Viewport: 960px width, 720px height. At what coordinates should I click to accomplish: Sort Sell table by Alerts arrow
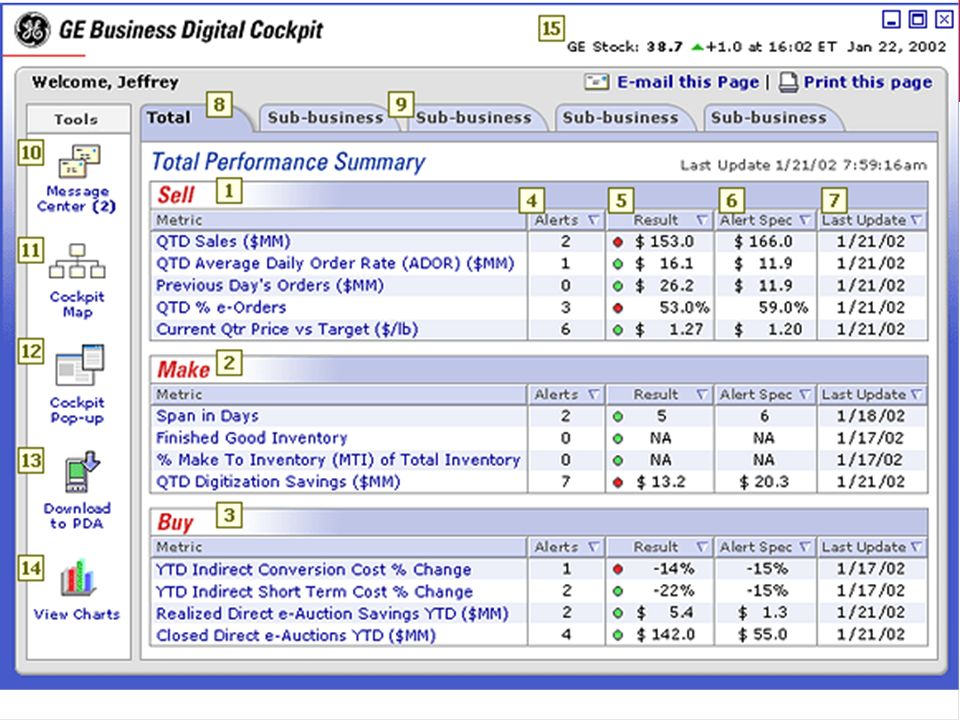click(593, 220)
